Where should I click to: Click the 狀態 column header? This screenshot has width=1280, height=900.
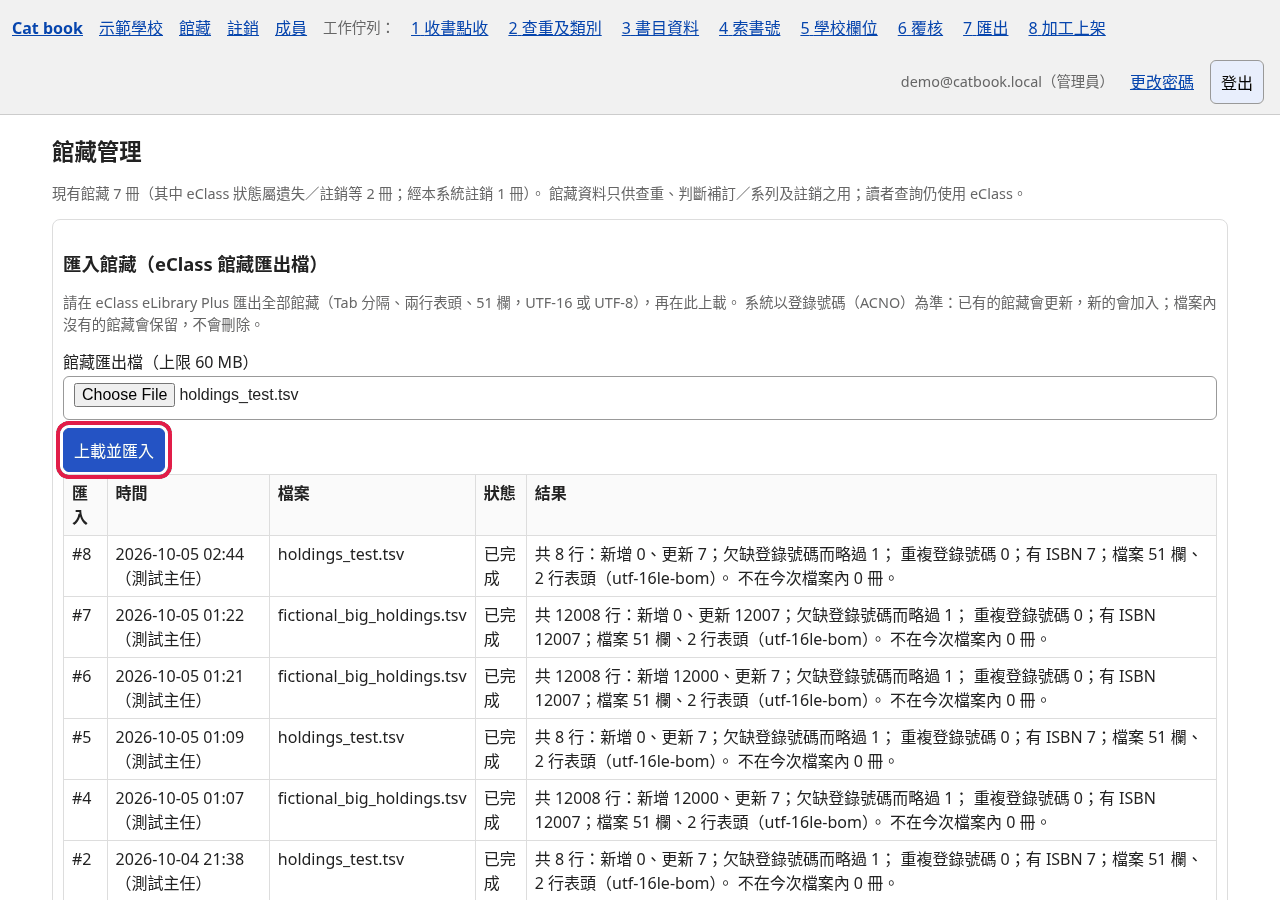501,505
